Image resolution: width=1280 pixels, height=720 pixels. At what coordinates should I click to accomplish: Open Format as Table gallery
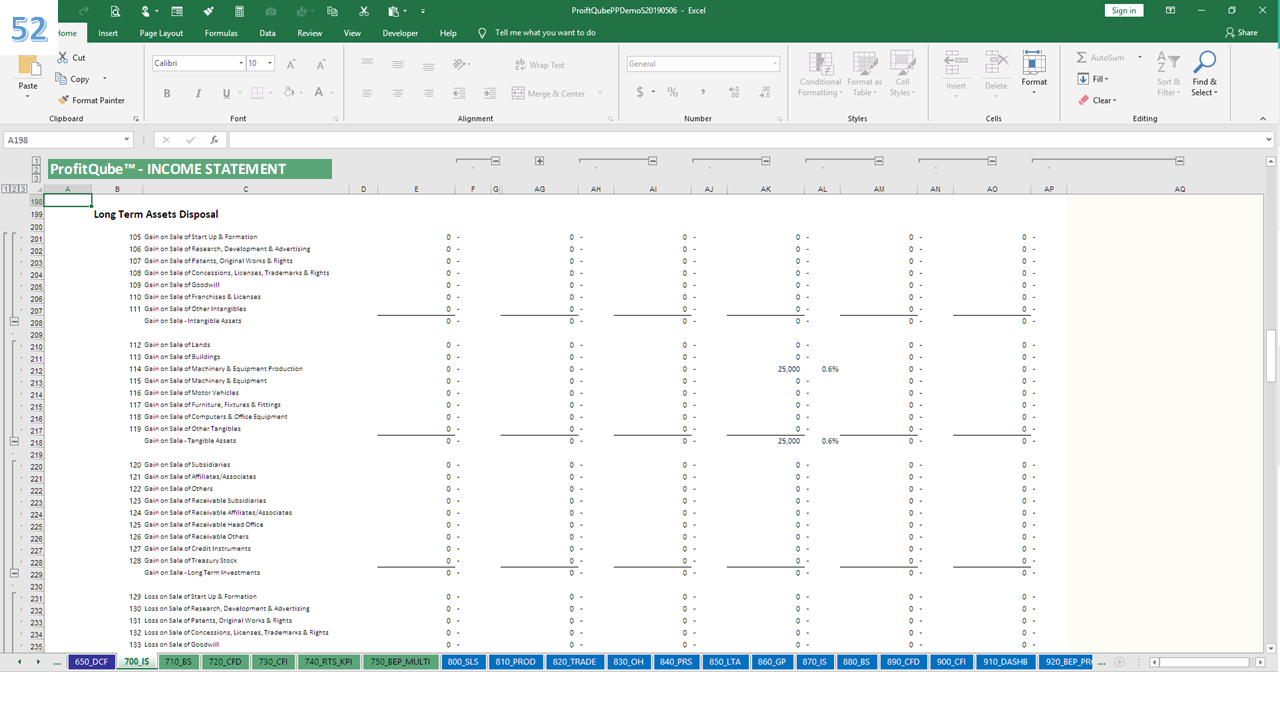tap(864, 75)
